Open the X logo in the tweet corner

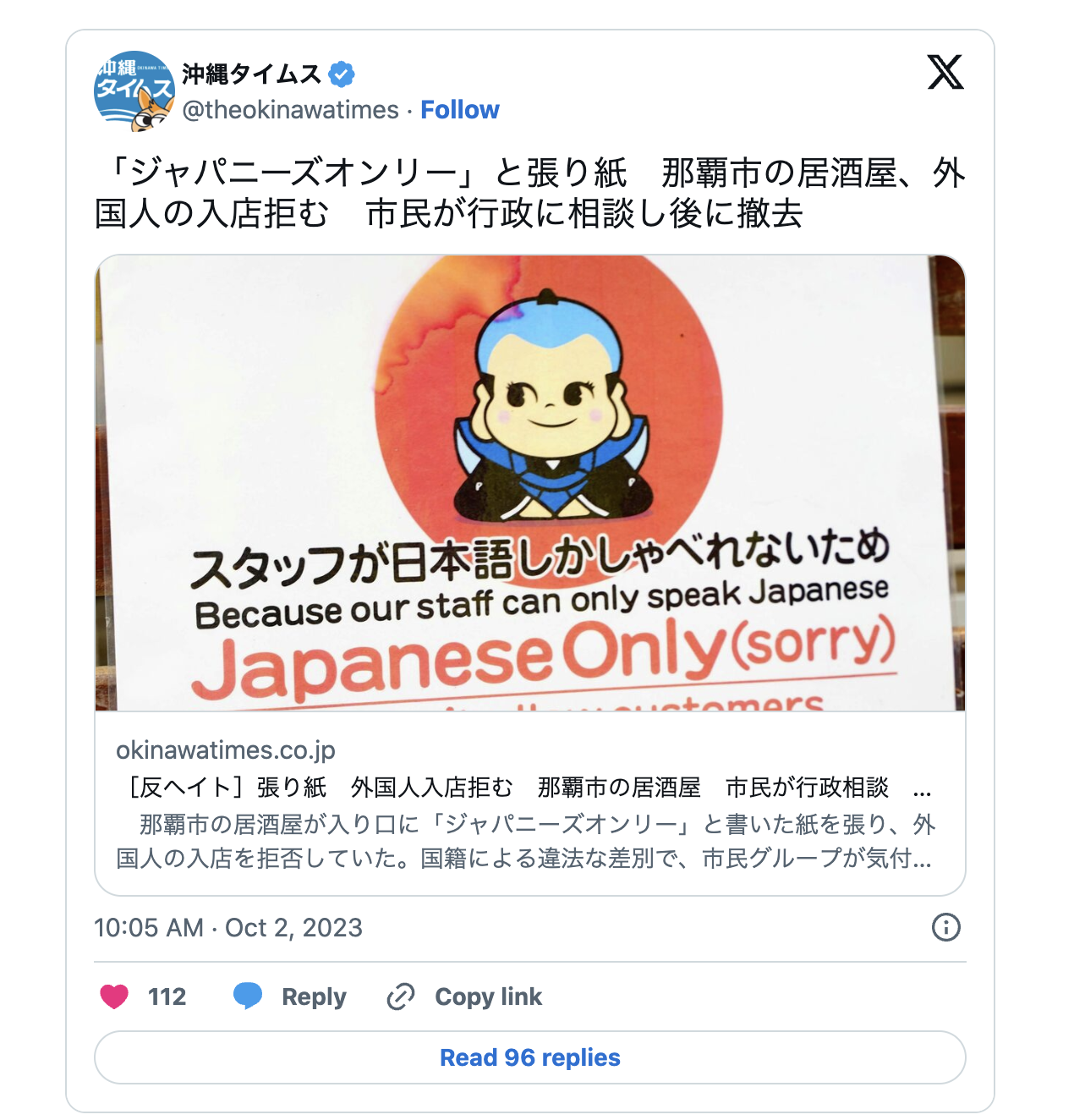[x=945, y=72]
